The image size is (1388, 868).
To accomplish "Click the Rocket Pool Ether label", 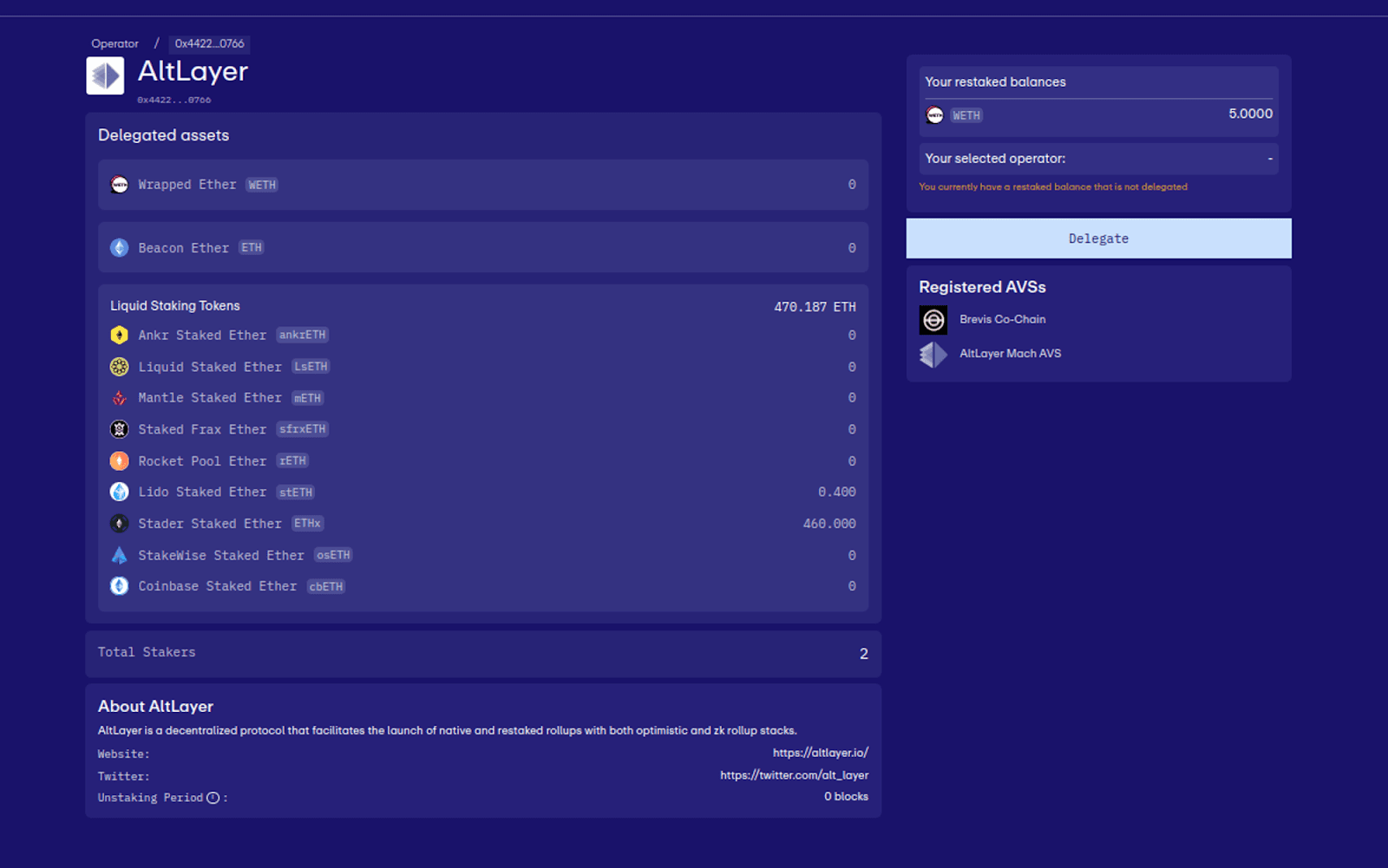I will click(x=202, y=461).
